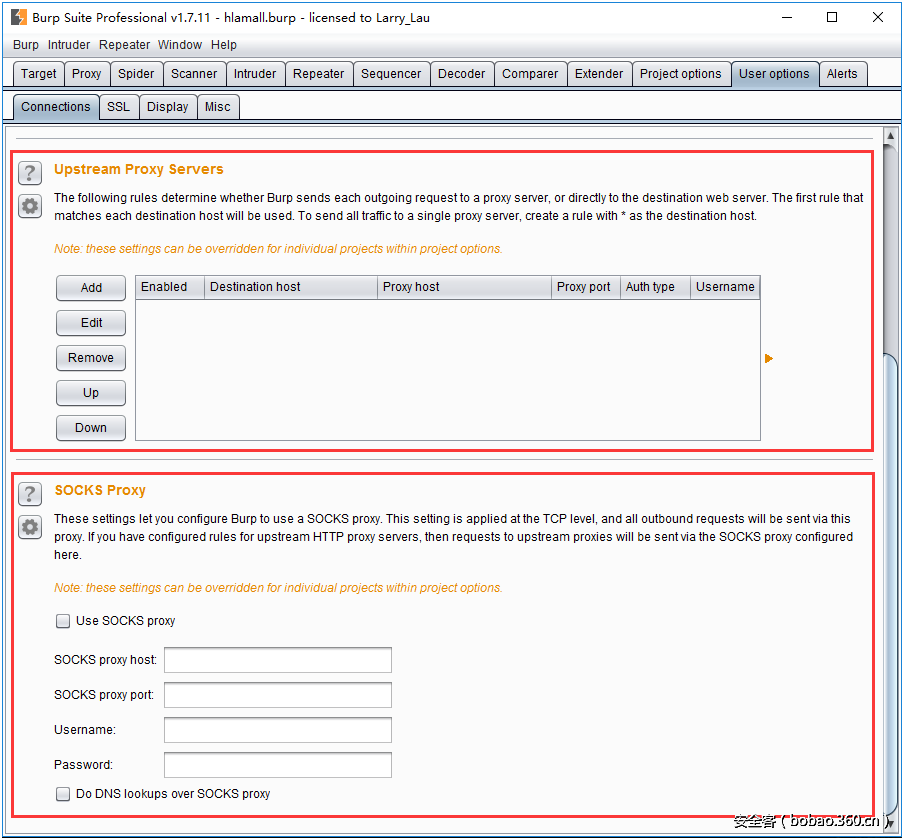Image resolution: width=904 pixels, height=839 pixels.
Task: Click SOCKS Proxy gear options icon
Action: (x=30, y=527)
